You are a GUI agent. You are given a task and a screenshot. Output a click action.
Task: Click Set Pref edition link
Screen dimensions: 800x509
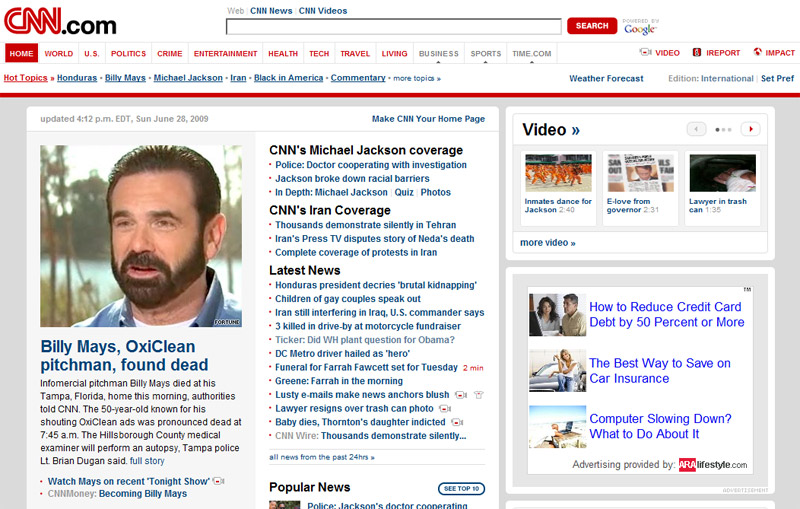tap(778, 79)
